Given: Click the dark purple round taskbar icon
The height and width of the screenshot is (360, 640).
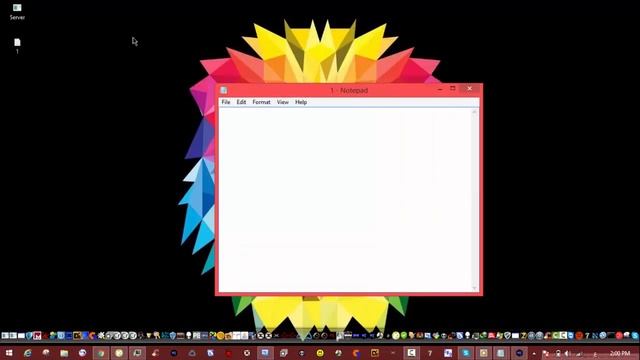Looking at the screenshot, I should pos(520,353).
